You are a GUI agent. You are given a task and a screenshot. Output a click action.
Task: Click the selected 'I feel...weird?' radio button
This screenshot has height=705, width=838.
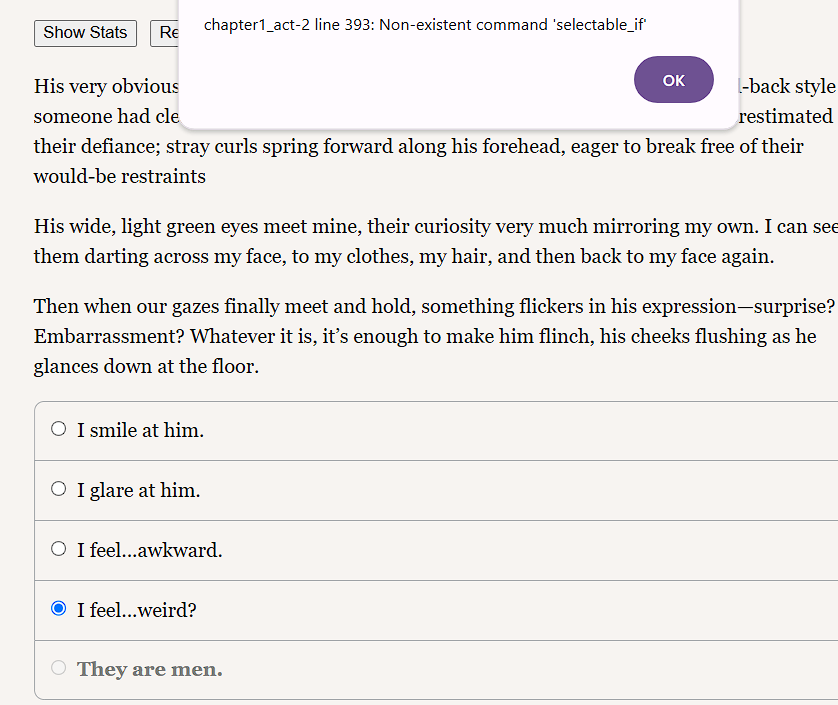[x=58, y=608]
